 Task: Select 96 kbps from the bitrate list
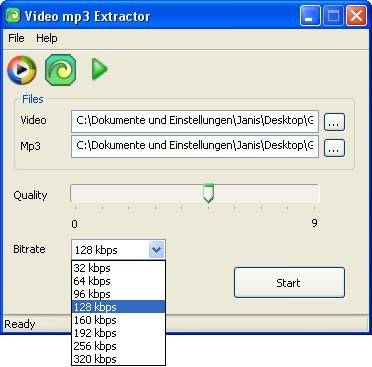(118, 294)
